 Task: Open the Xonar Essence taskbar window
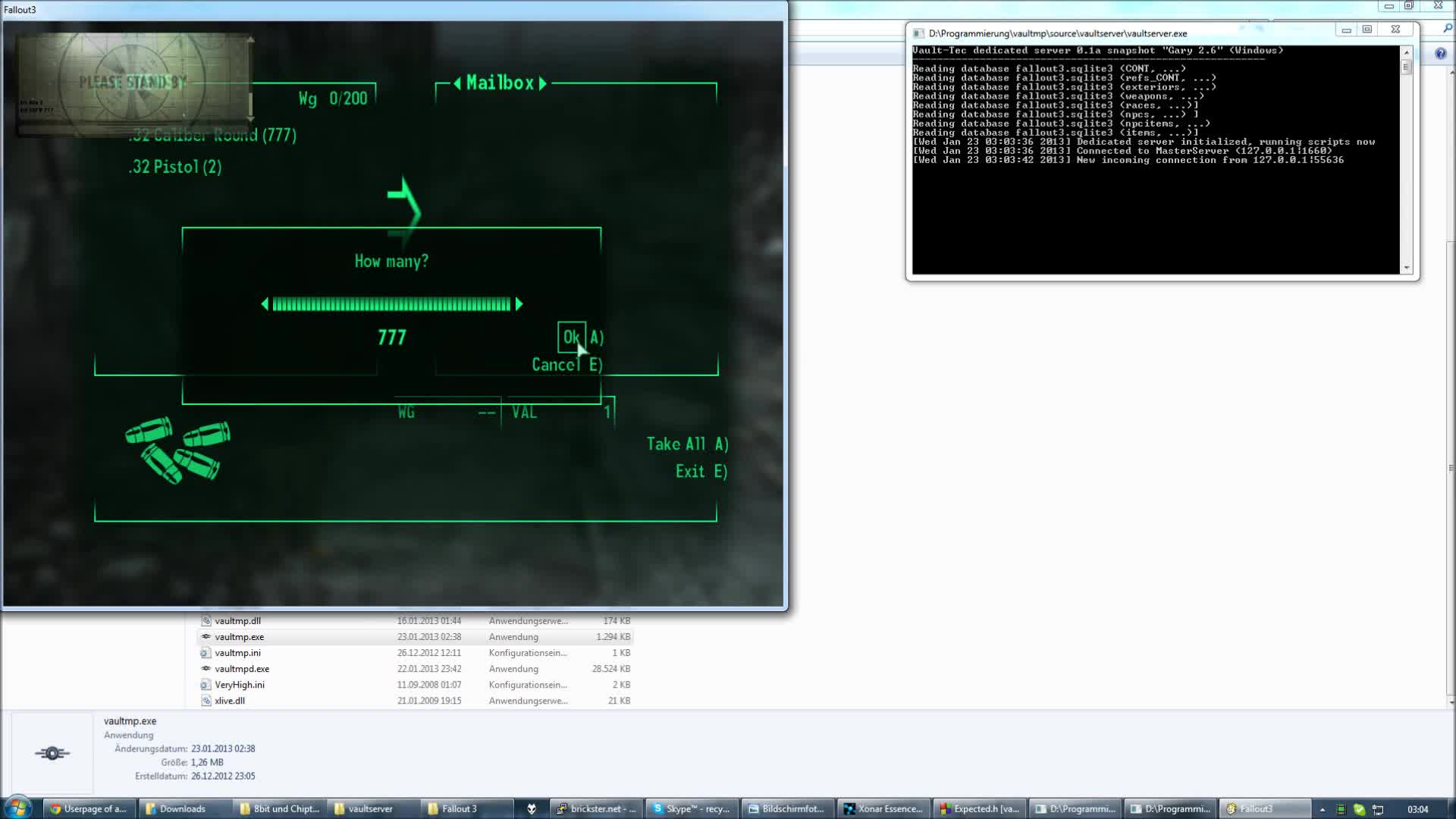tap(884, 808)
